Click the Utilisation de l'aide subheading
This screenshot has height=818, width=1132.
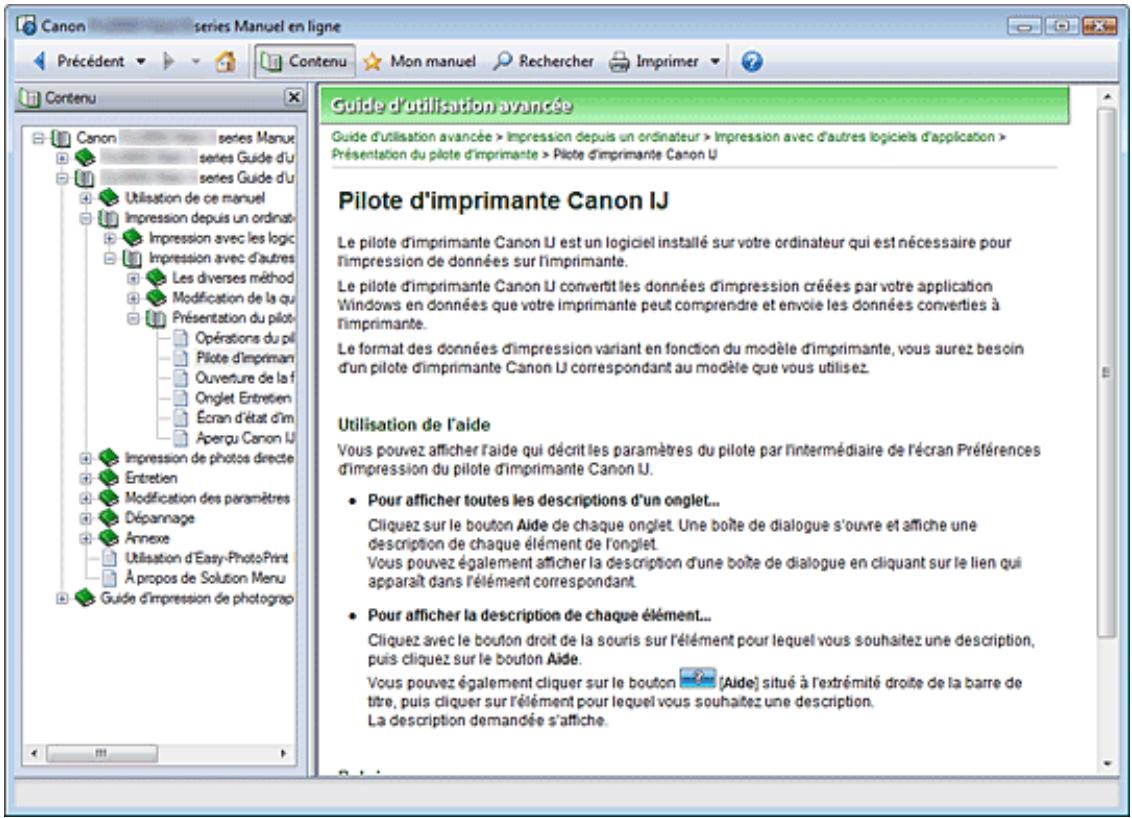(x=414, y=425)
